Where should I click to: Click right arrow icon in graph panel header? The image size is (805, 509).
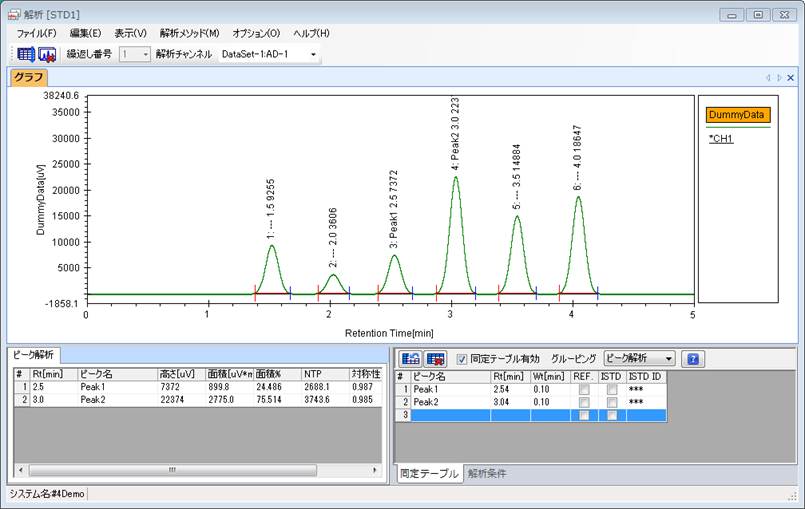click(x=779, y=77)
